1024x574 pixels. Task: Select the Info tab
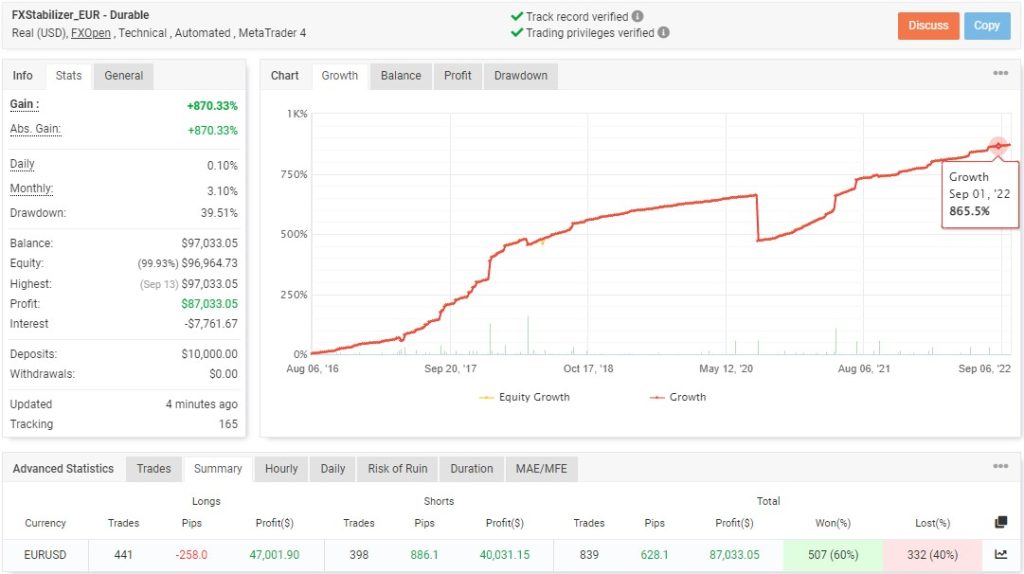click(x=23, y=76)
